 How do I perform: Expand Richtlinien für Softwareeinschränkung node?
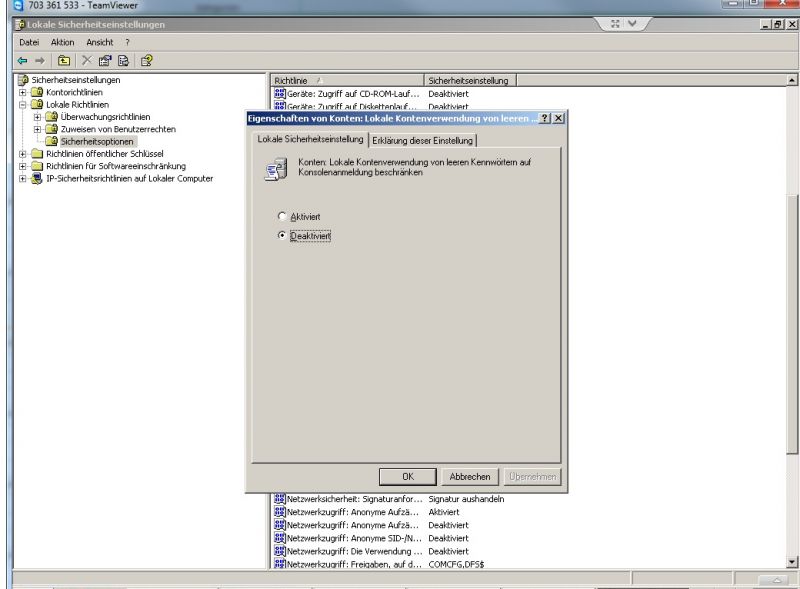point(23,166)
